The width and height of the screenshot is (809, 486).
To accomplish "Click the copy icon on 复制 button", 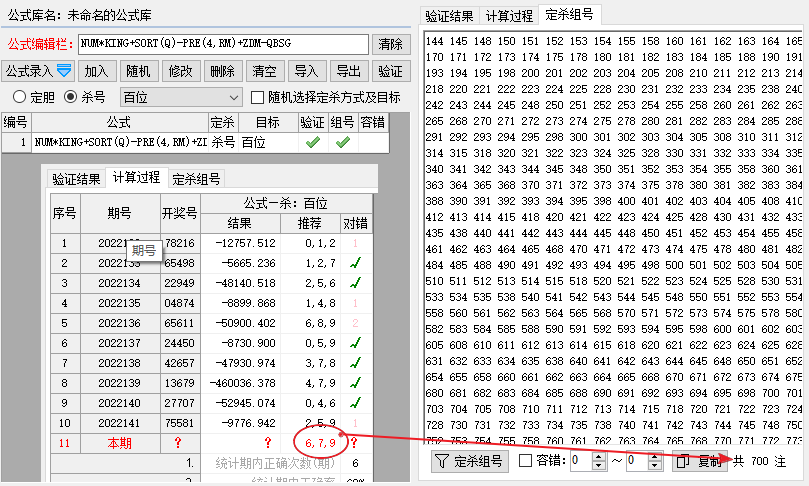I will tap(683, 461).
